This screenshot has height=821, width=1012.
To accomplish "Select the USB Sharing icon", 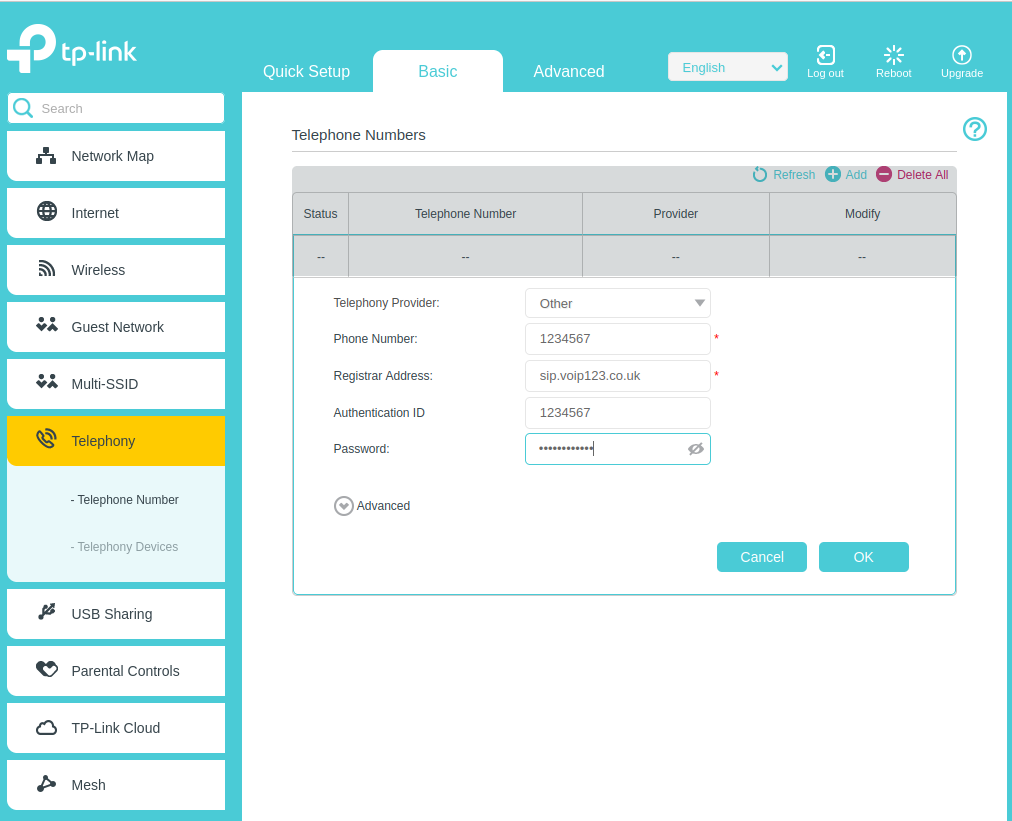I will 46,613.
